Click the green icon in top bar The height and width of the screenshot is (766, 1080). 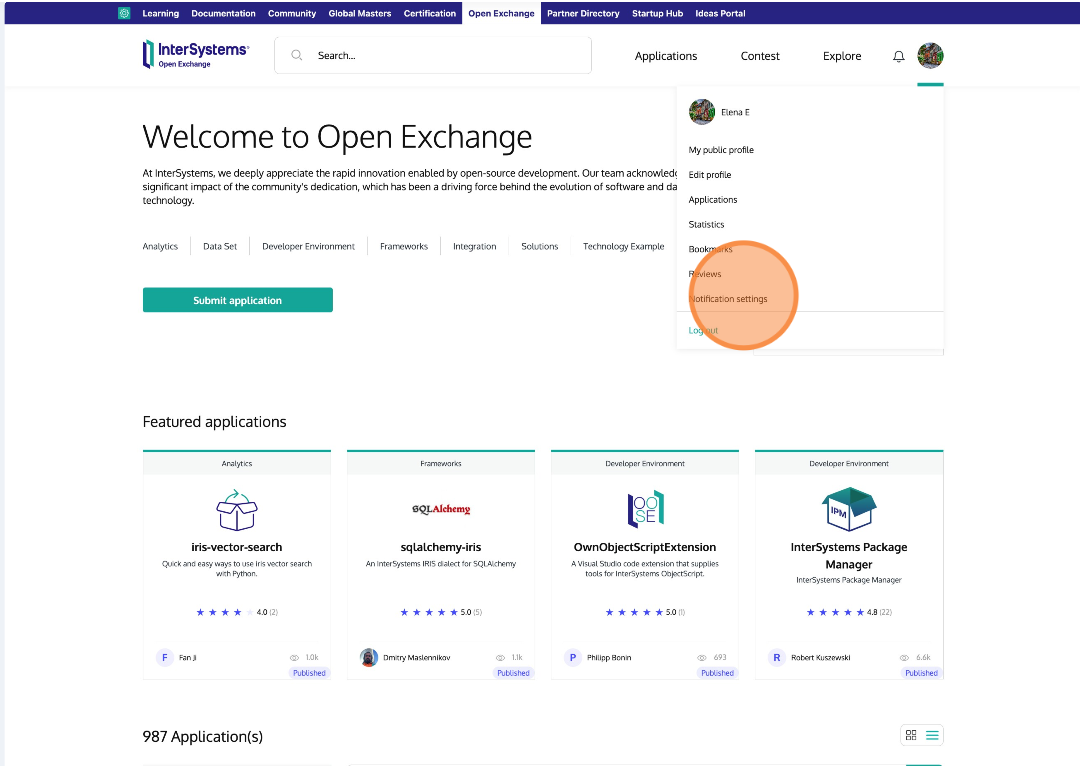point(124,13)
